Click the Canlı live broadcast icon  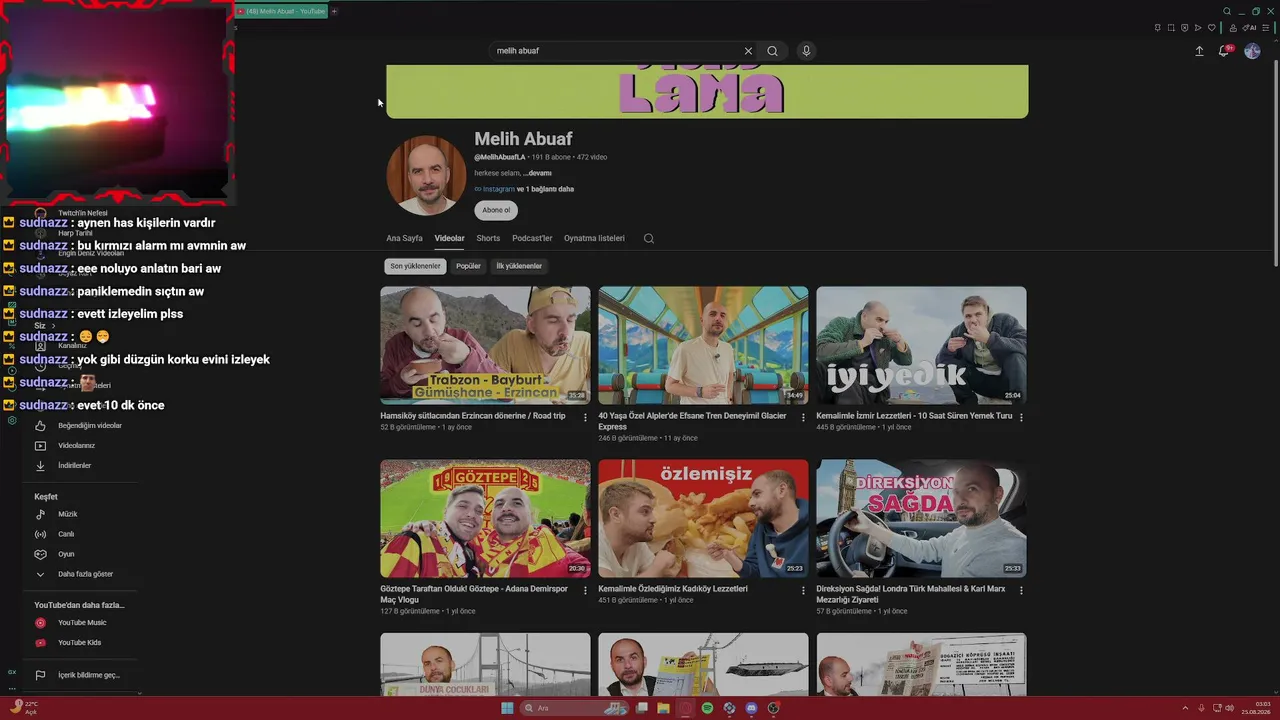[40, 534]
